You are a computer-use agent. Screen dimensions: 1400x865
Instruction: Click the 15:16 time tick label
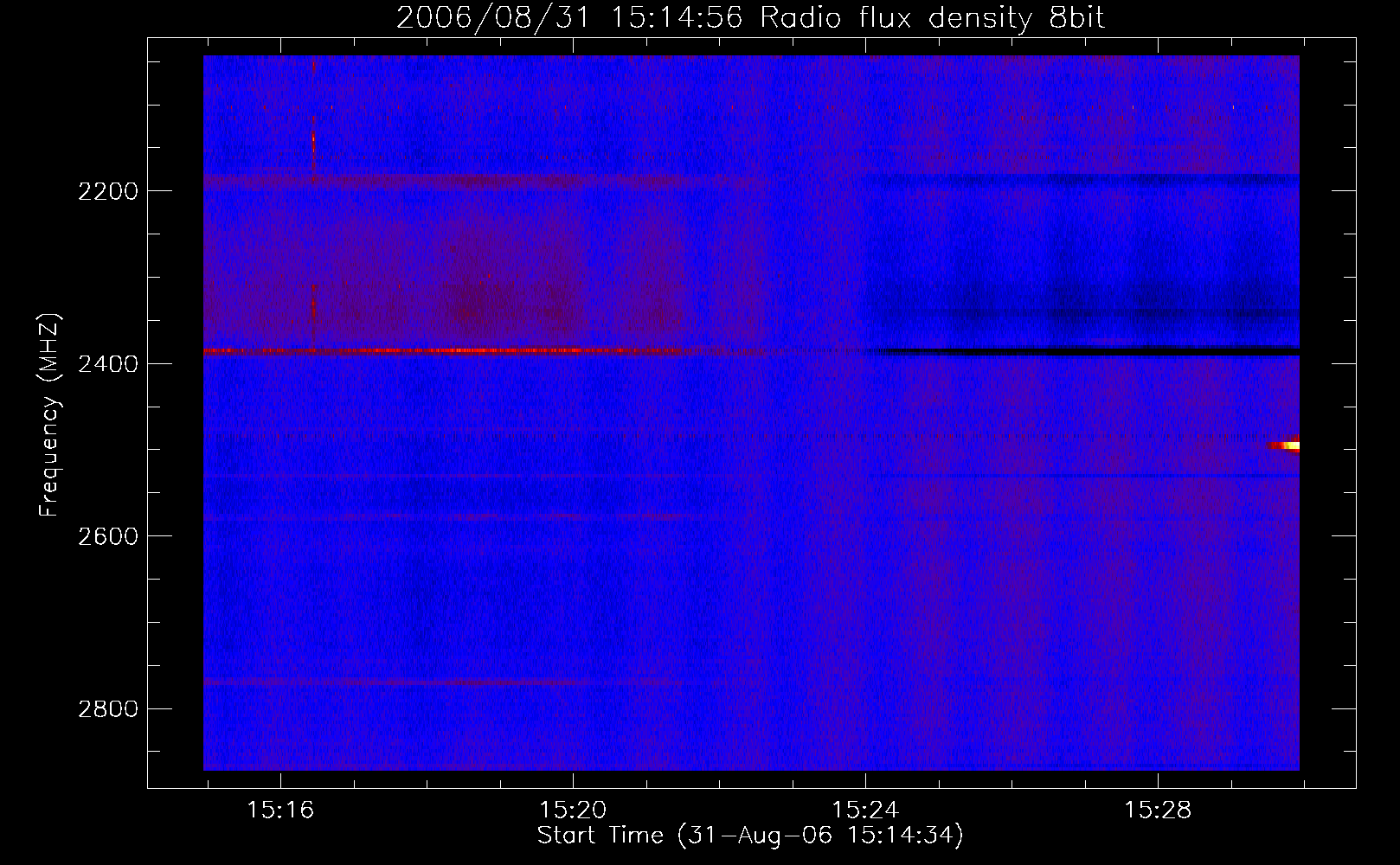coord(280,810)
